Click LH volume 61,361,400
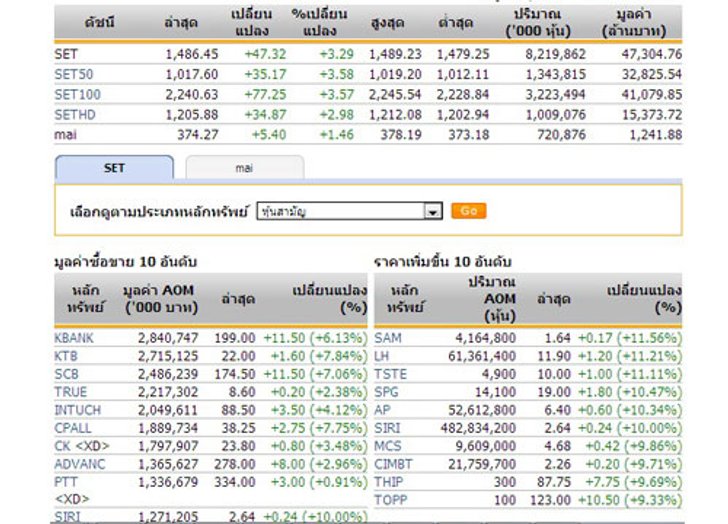This screenshot has height=524, width=728. click(x=482, y=356)
